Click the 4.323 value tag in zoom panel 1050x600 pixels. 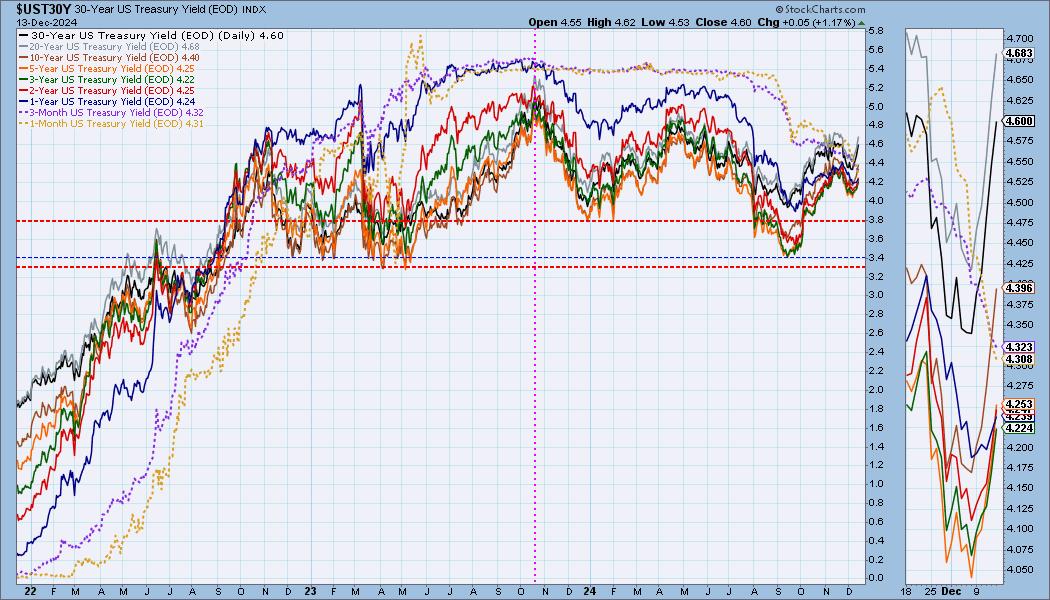[1019, 348]
